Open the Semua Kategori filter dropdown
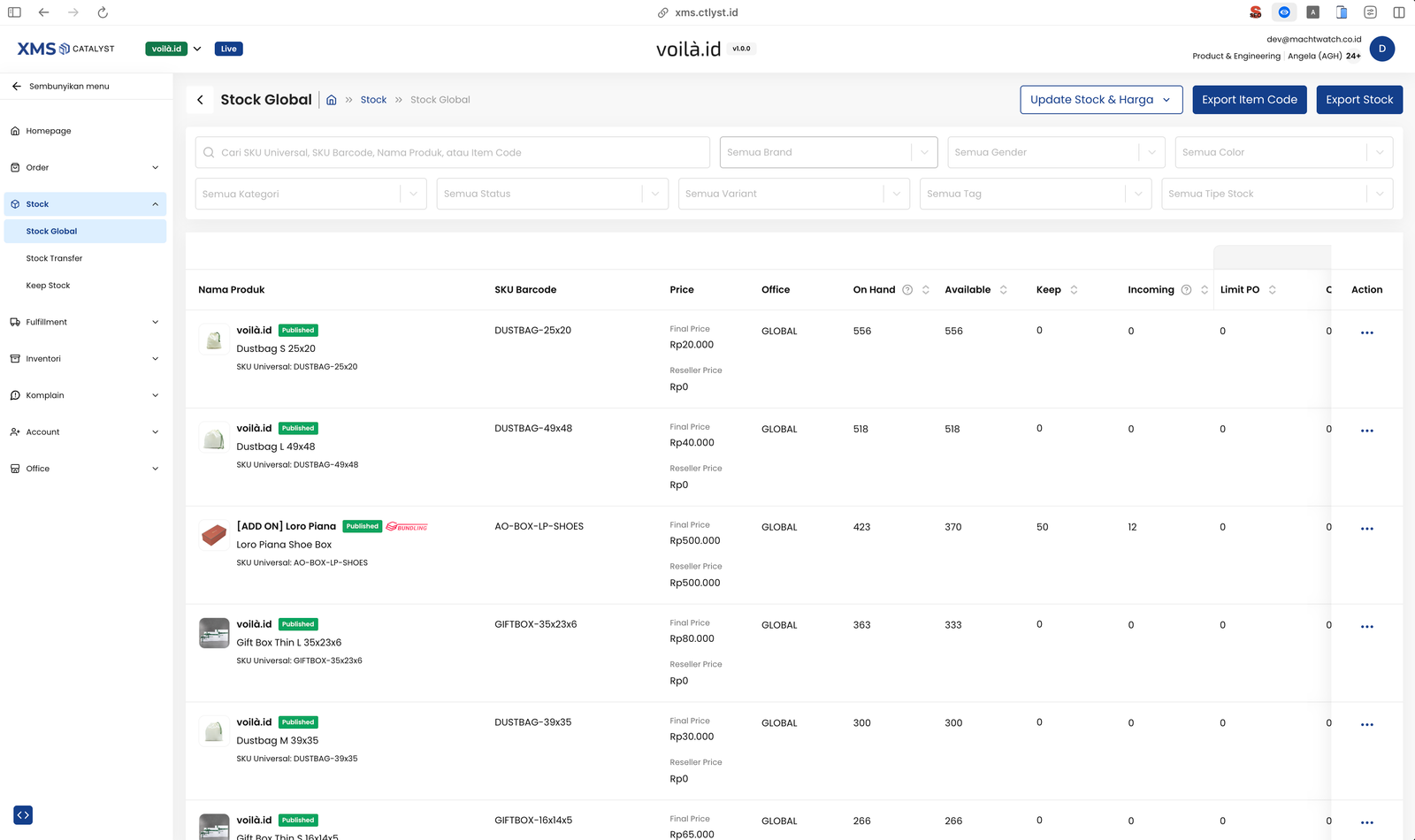 click(x=310, y=194)
